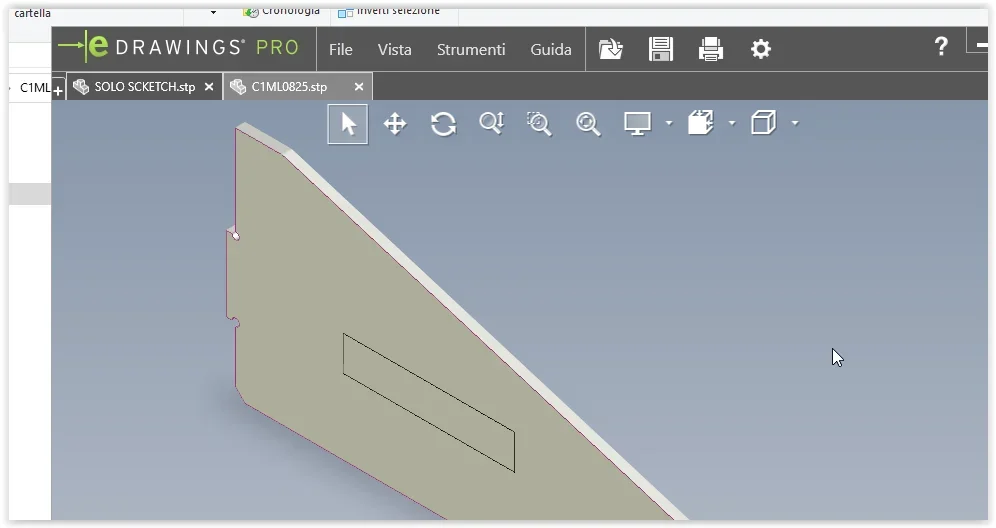Choose the Zoom to Area tool
Screen dimensions: 996x528
click(539, 124)
